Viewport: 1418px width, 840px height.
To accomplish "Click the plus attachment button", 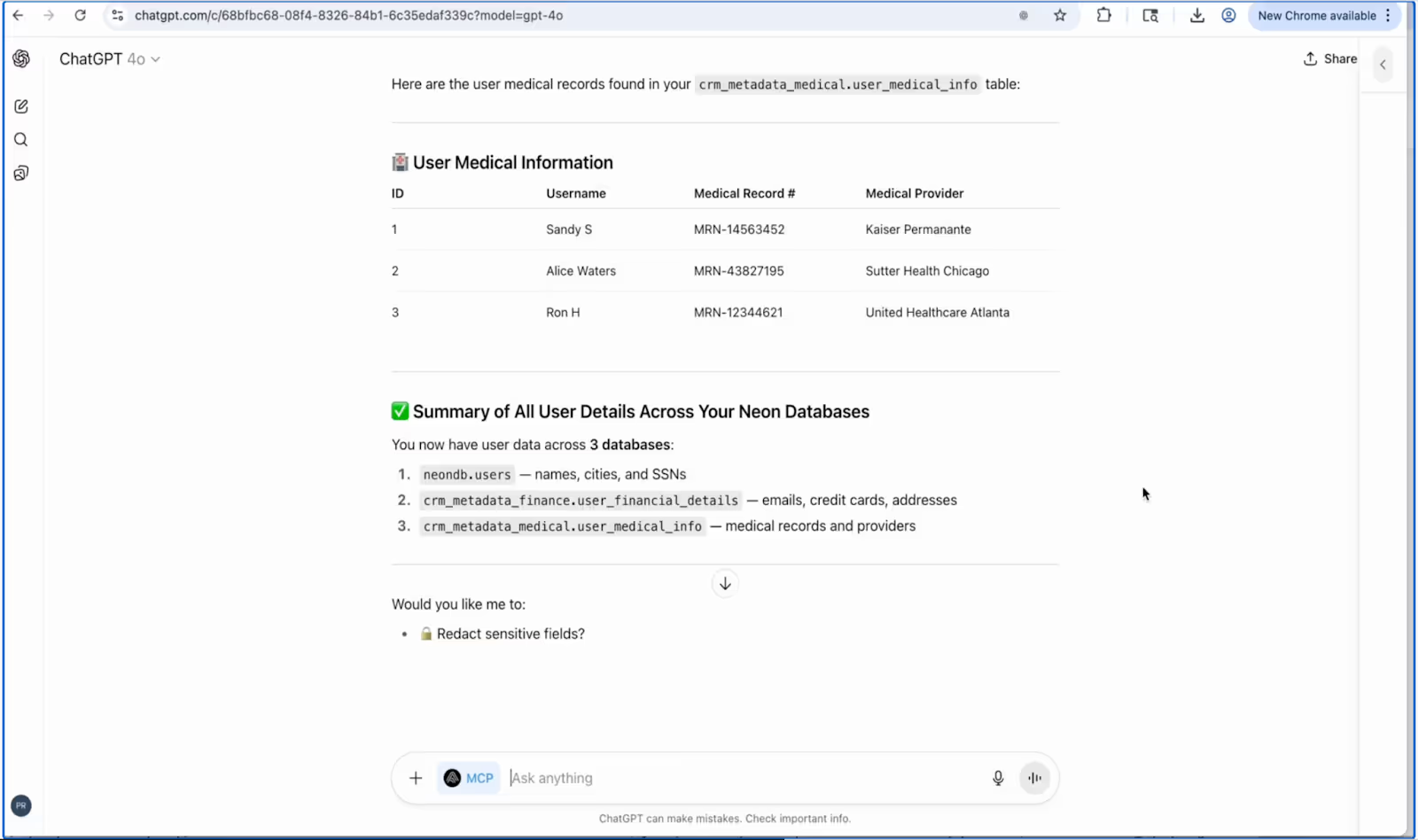I will click(416, 778).
